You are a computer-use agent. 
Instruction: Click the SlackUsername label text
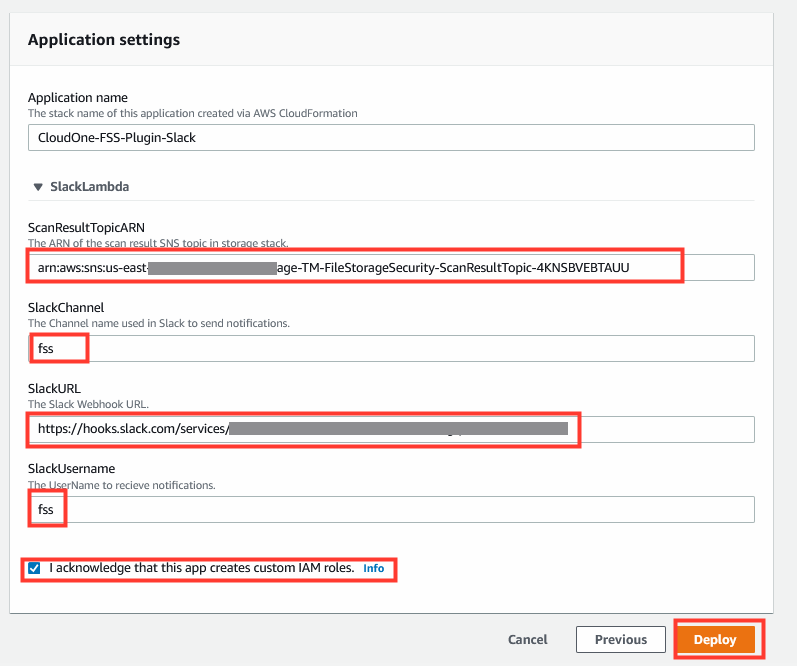click(x=72, y=468)
